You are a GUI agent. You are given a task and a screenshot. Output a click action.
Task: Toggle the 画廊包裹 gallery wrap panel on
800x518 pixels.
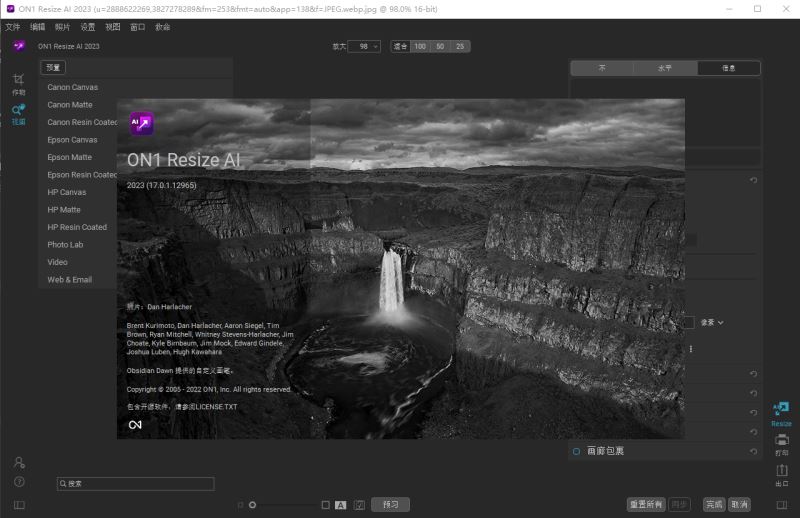tap(576, 451)
